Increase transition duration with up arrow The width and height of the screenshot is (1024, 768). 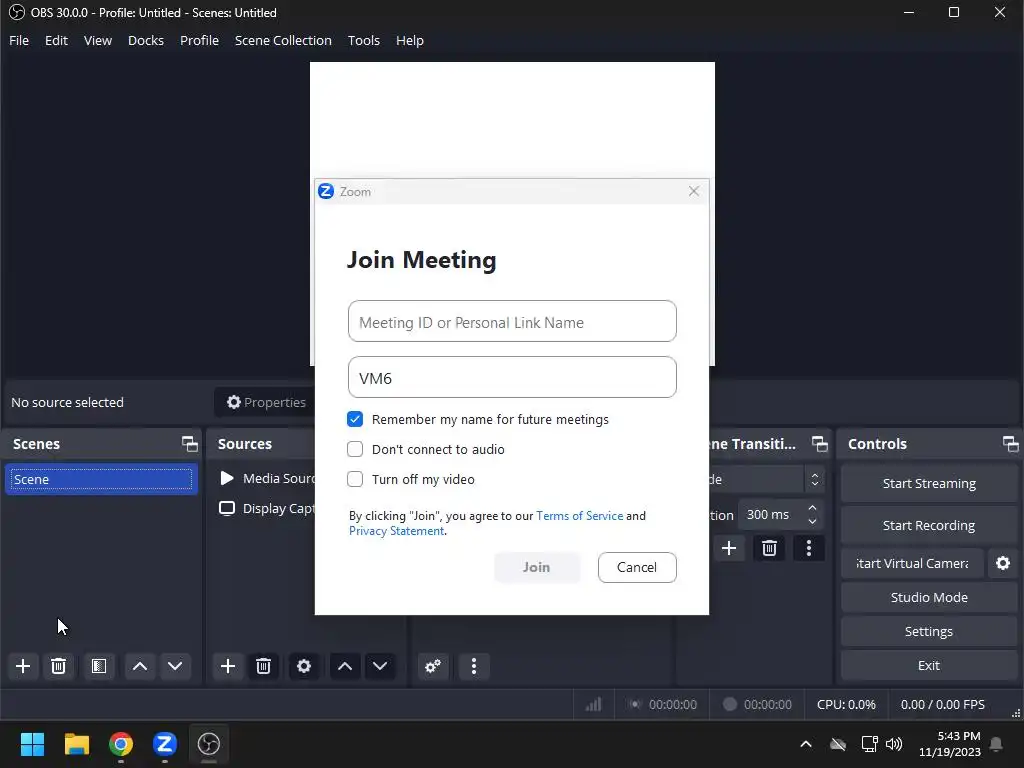(812, 508)
